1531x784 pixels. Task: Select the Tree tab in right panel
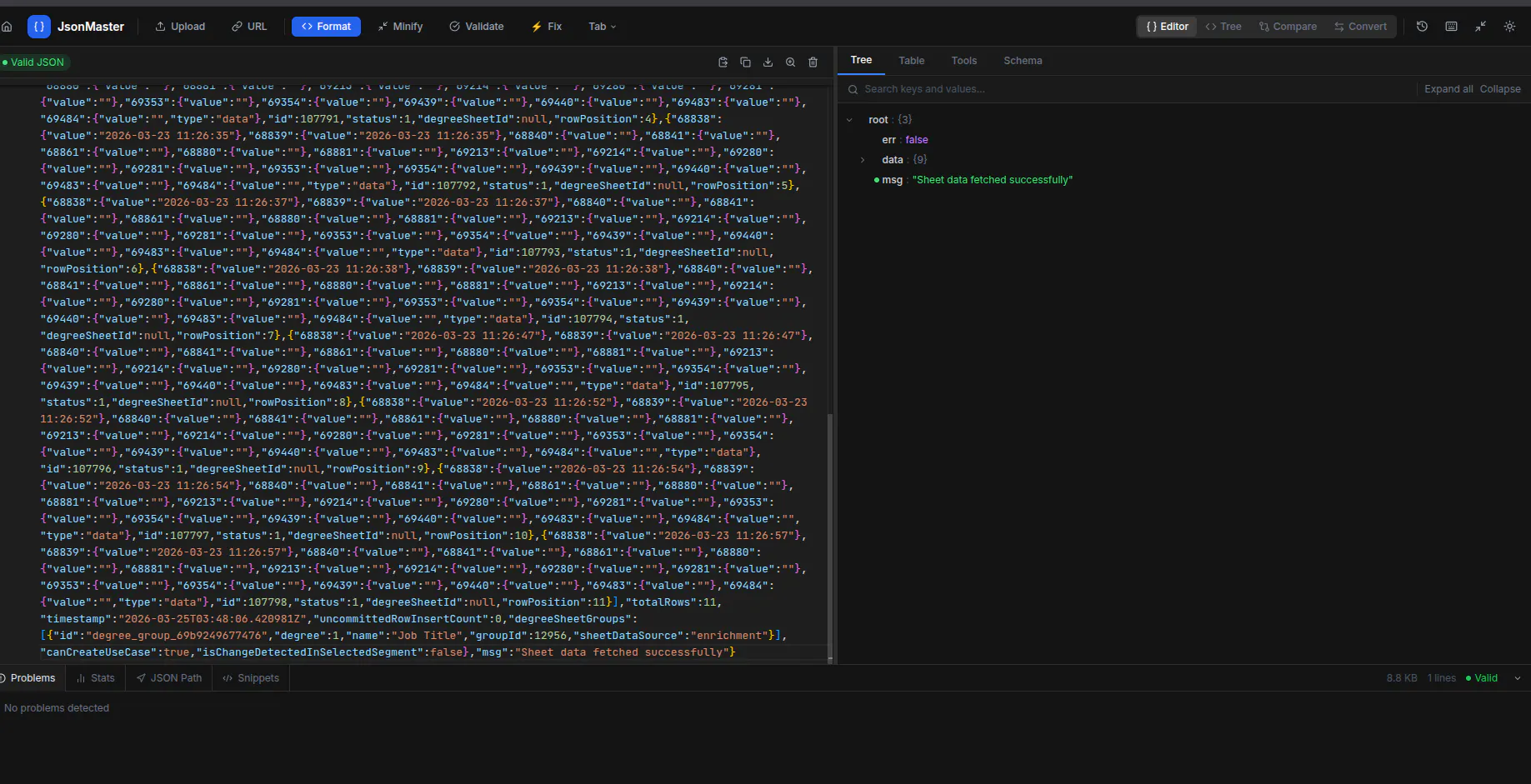[x=861, y=60]
